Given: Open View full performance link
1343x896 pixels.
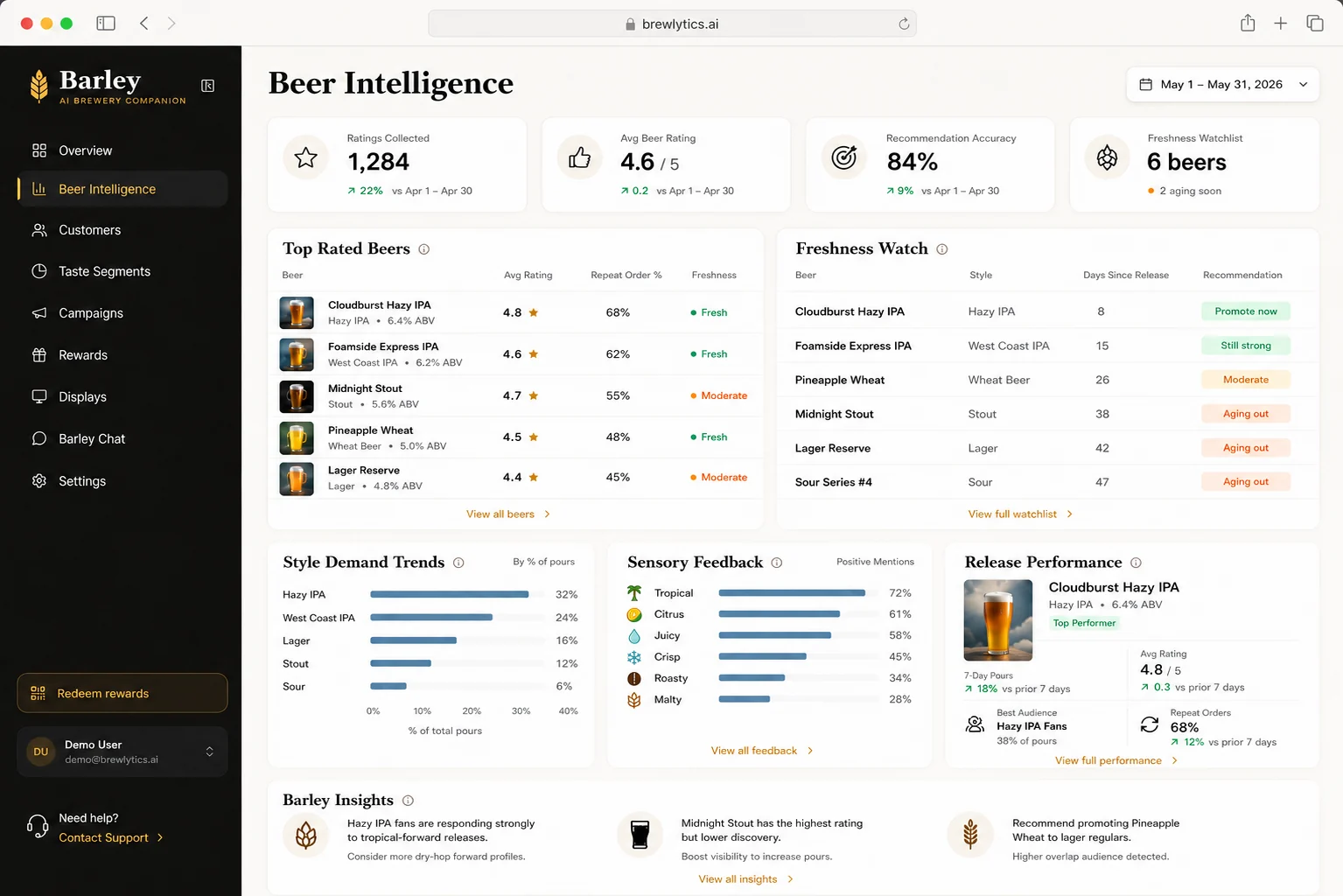Looking at the screenshot, I should pos(1116,760).
